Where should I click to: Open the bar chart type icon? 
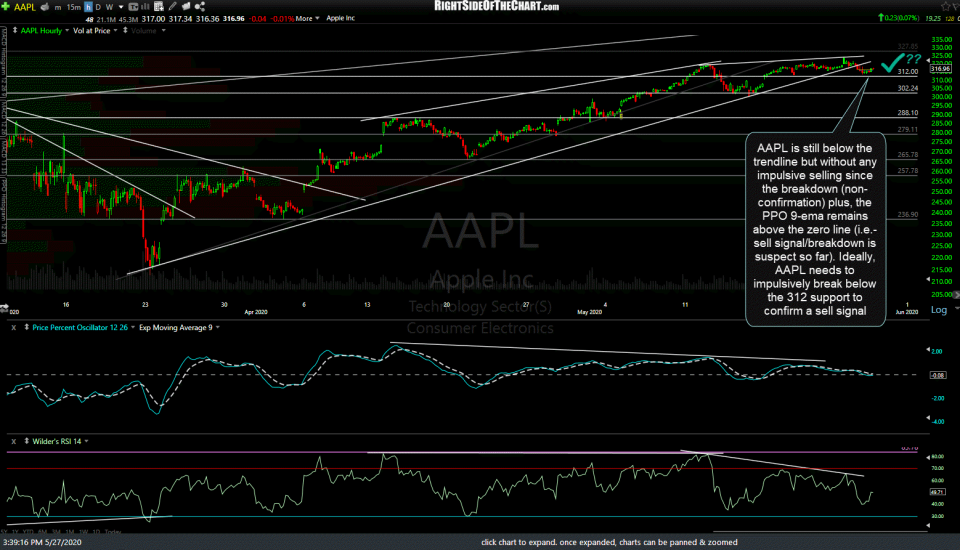[146, 7]
